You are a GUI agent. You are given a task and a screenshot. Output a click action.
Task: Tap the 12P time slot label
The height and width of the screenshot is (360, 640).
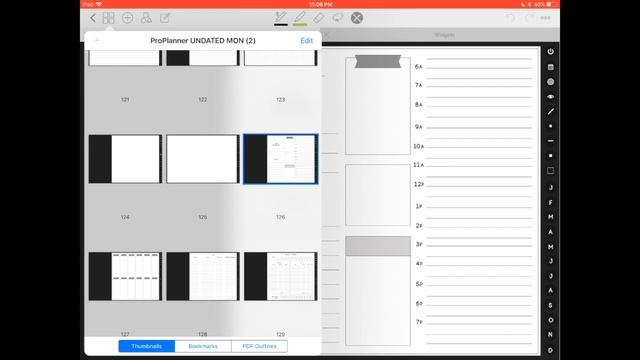419,184
